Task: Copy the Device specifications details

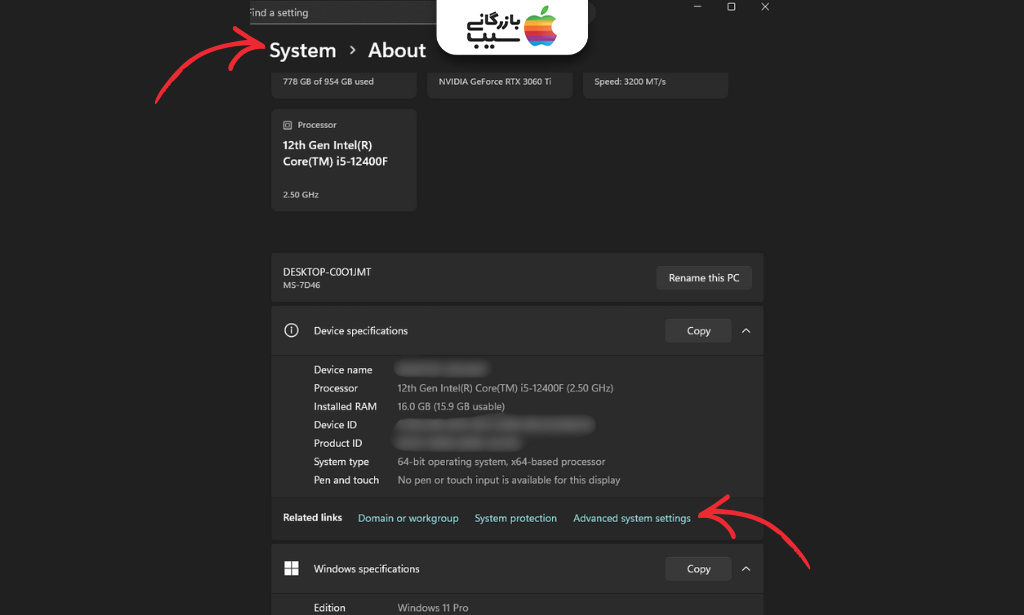Action: pos(698,330)
